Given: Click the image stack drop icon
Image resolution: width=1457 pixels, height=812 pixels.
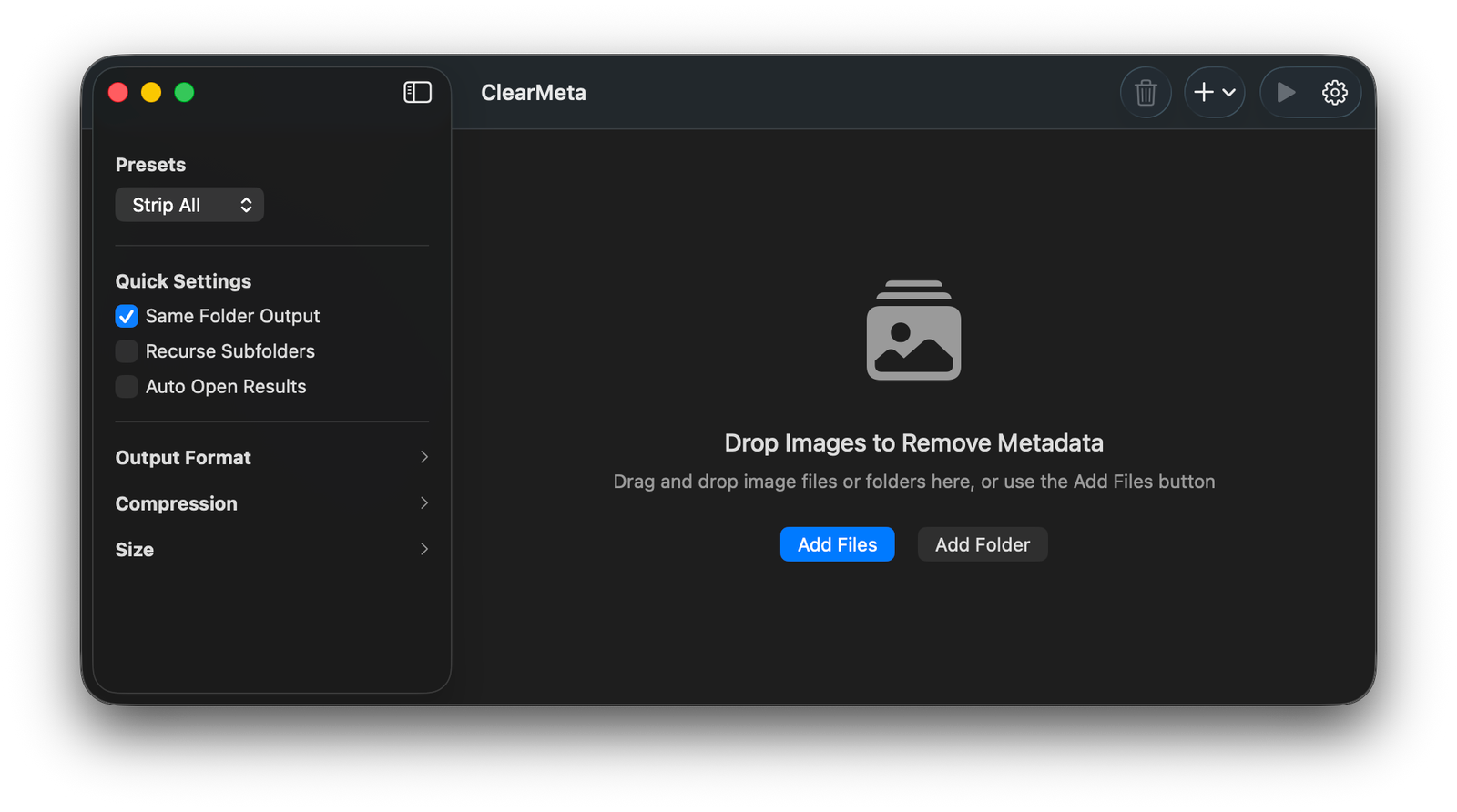Looking at the screenshot, I should tap(913, 330).
